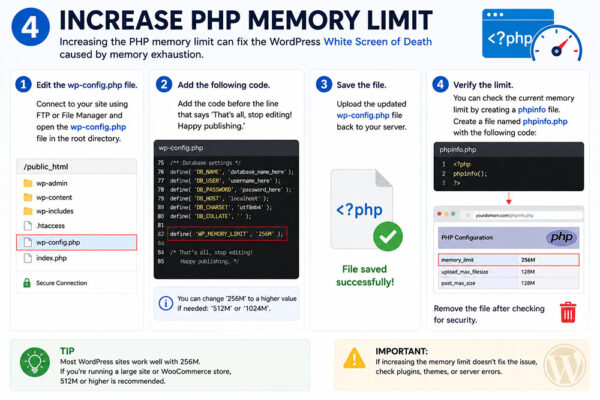Click the red trash can icon
This screenshot has width=600, height=400.
[568, 312]
